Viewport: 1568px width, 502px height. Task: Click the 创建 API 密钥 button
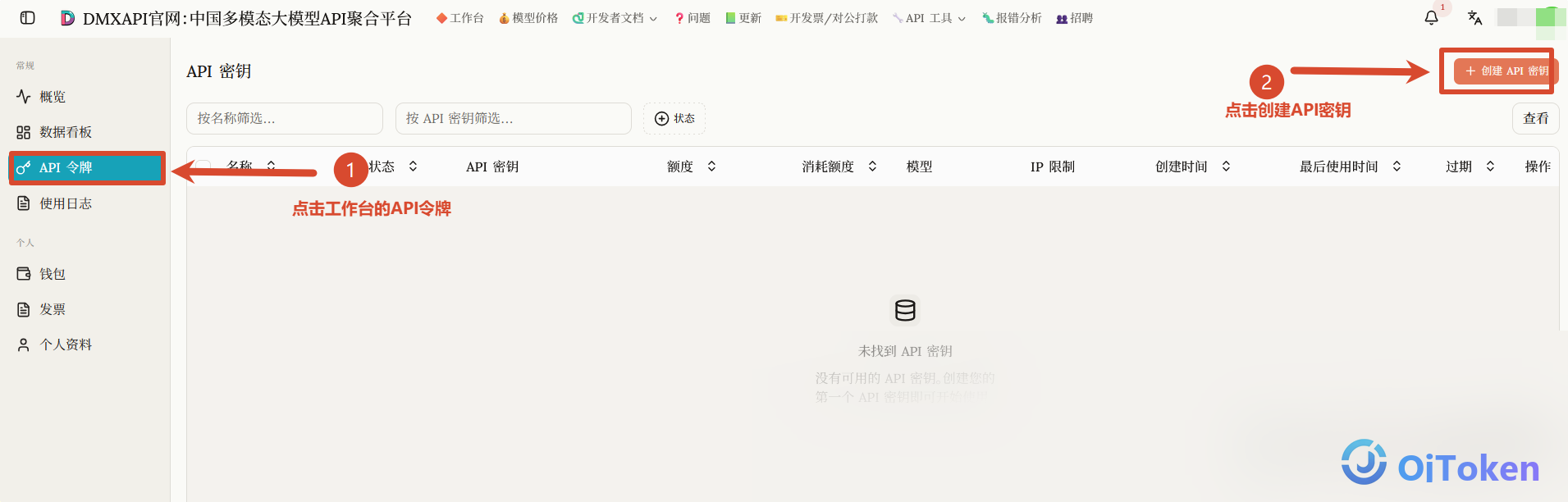(x=1506, y=71)
